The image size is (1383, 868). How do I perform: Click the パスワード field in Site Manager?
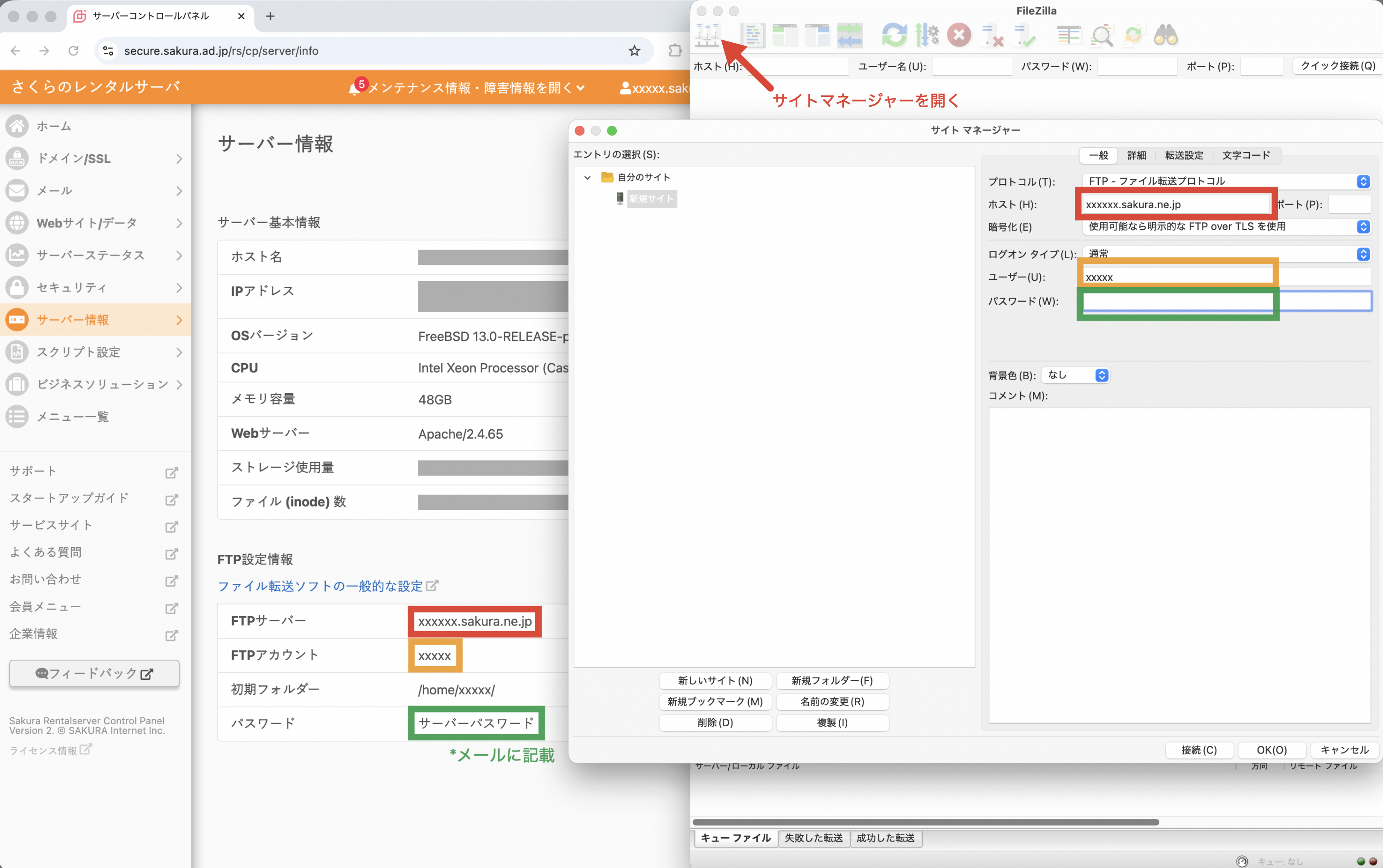(1225, 301)
